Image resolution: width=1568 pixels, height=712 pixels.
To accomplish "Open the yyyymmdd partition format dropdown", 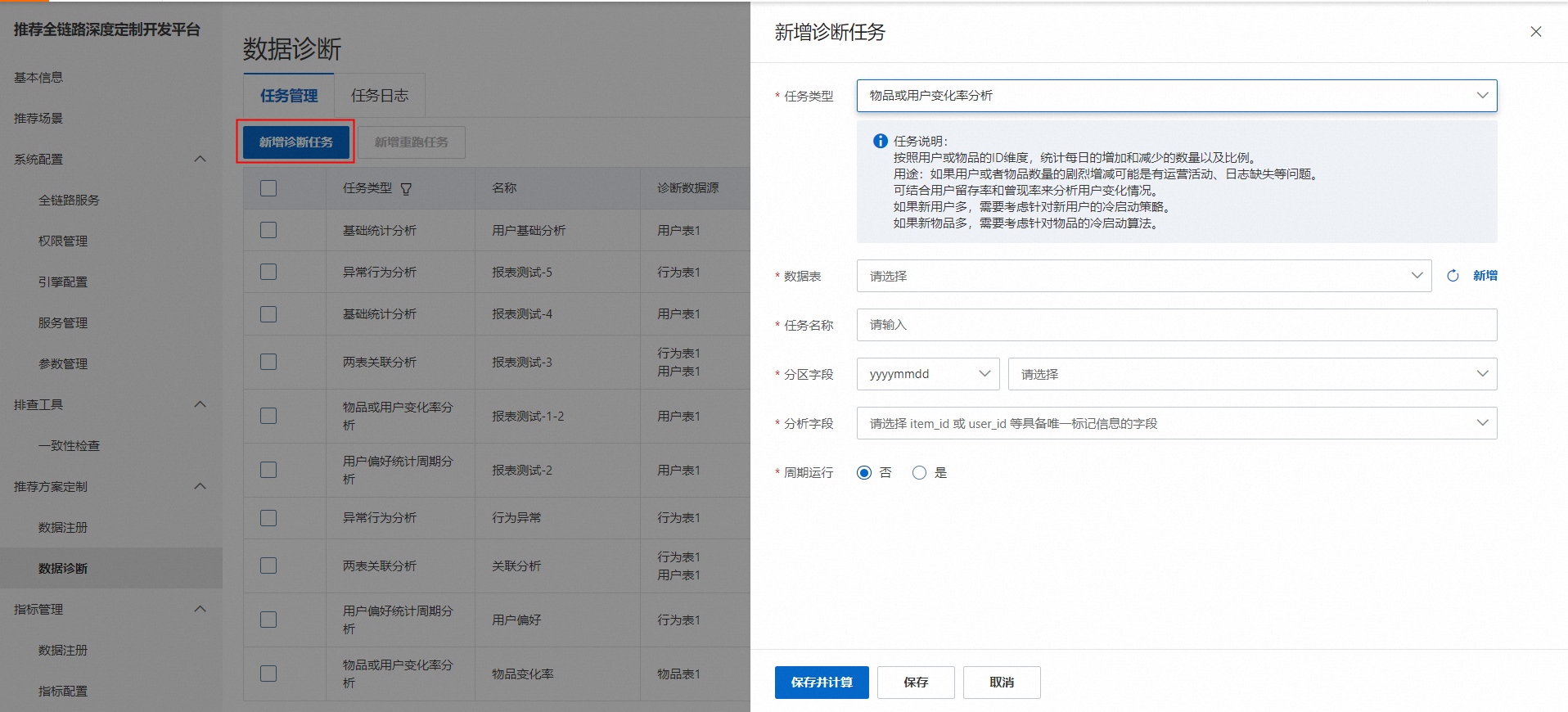I will pos(928,374).
